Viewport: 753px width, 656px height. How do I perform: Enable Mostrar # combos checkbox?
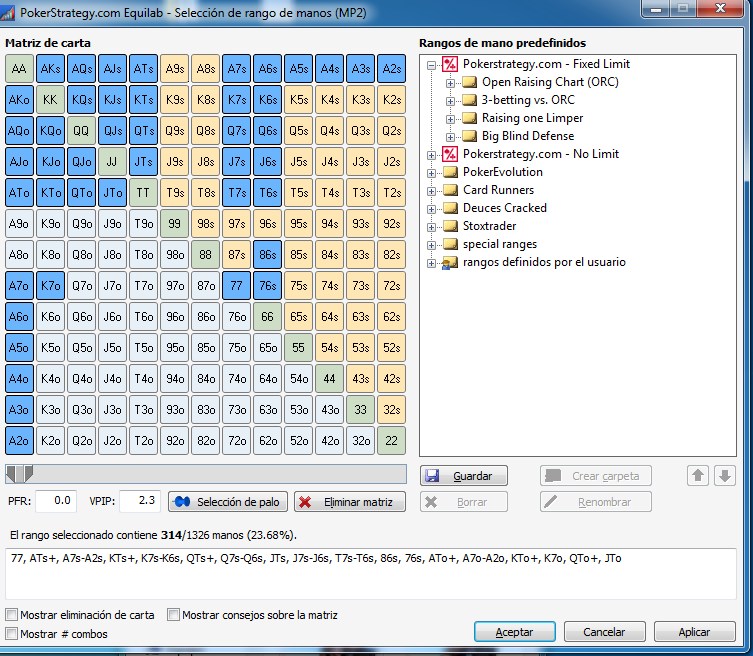coord(12,634)
